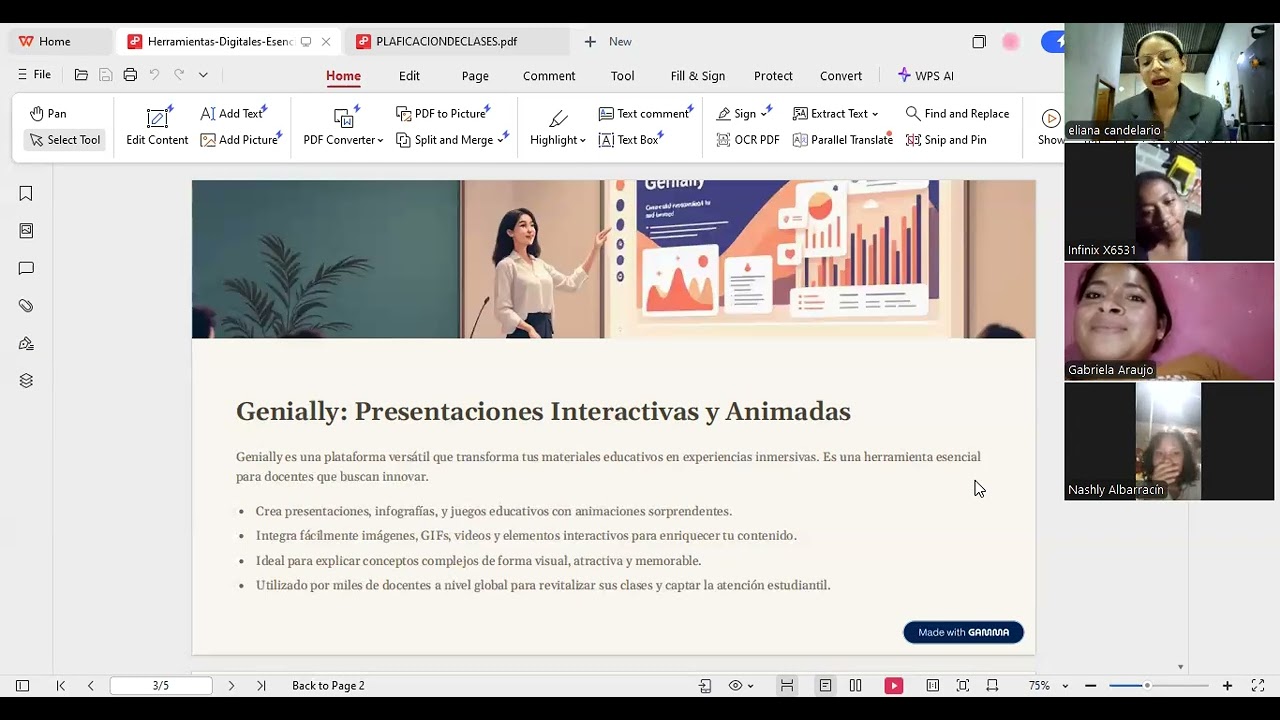Screen dimensions: 1280x720
Task: Open the Comments panel in the left sidebar
Action: click(26, 268)
